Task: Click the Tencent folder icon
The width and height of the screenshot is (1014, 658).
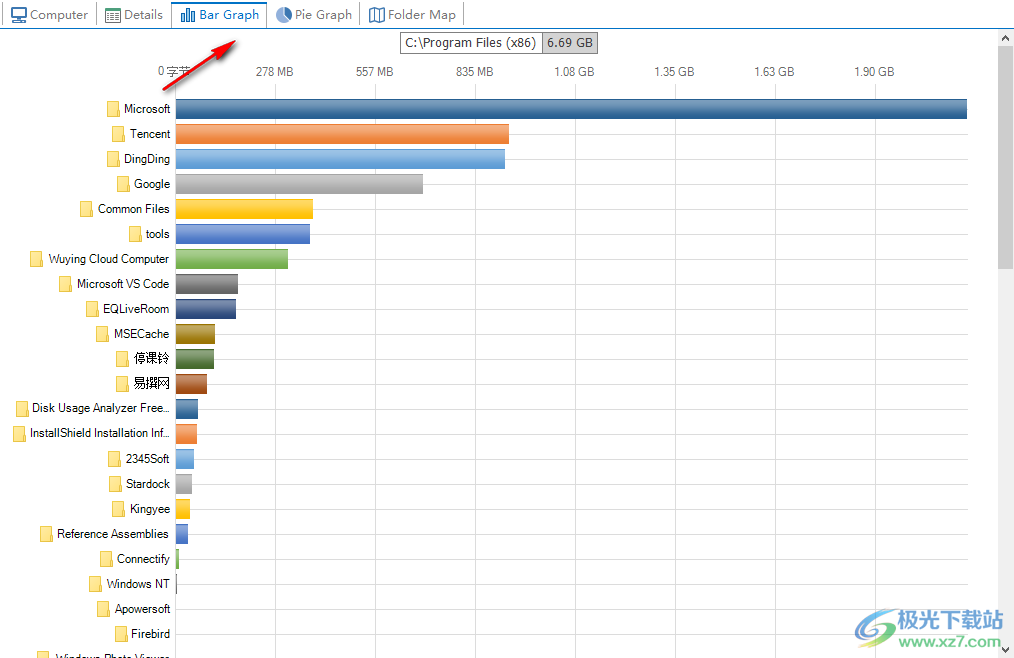Action: [118, 134]
